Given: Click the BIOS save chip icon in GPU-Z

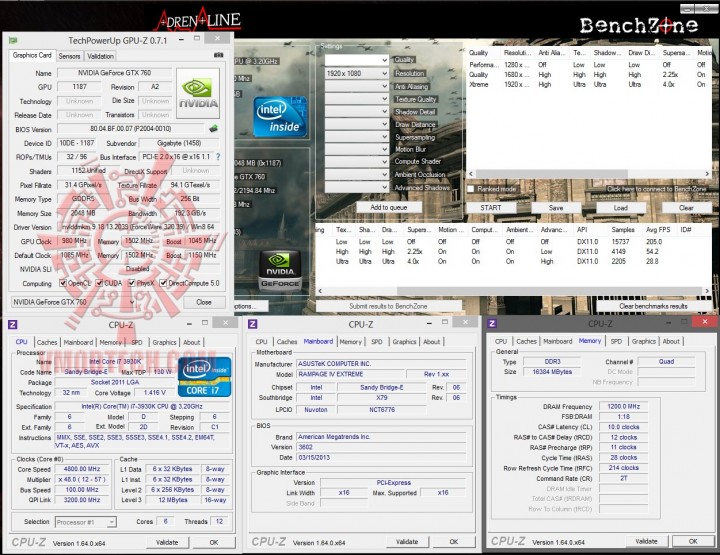Looking at the screenshot, I should [214, 129].
